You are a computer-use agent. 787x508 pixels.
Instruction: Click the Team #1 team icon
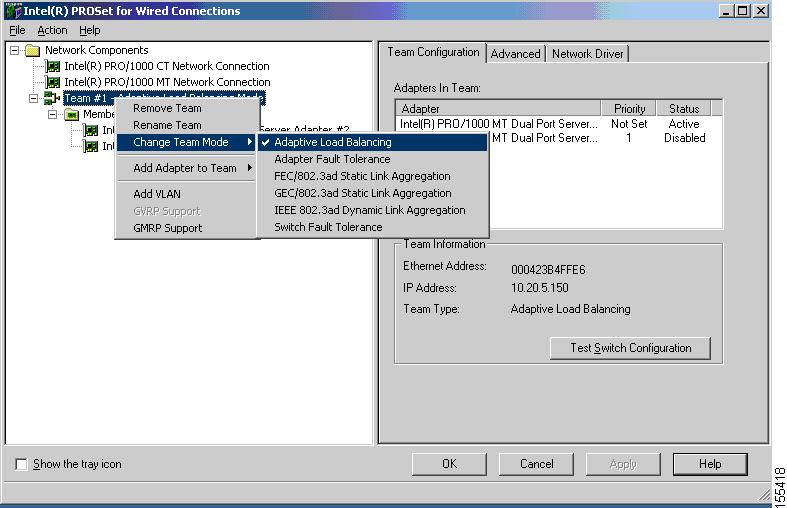pos(52,98)
